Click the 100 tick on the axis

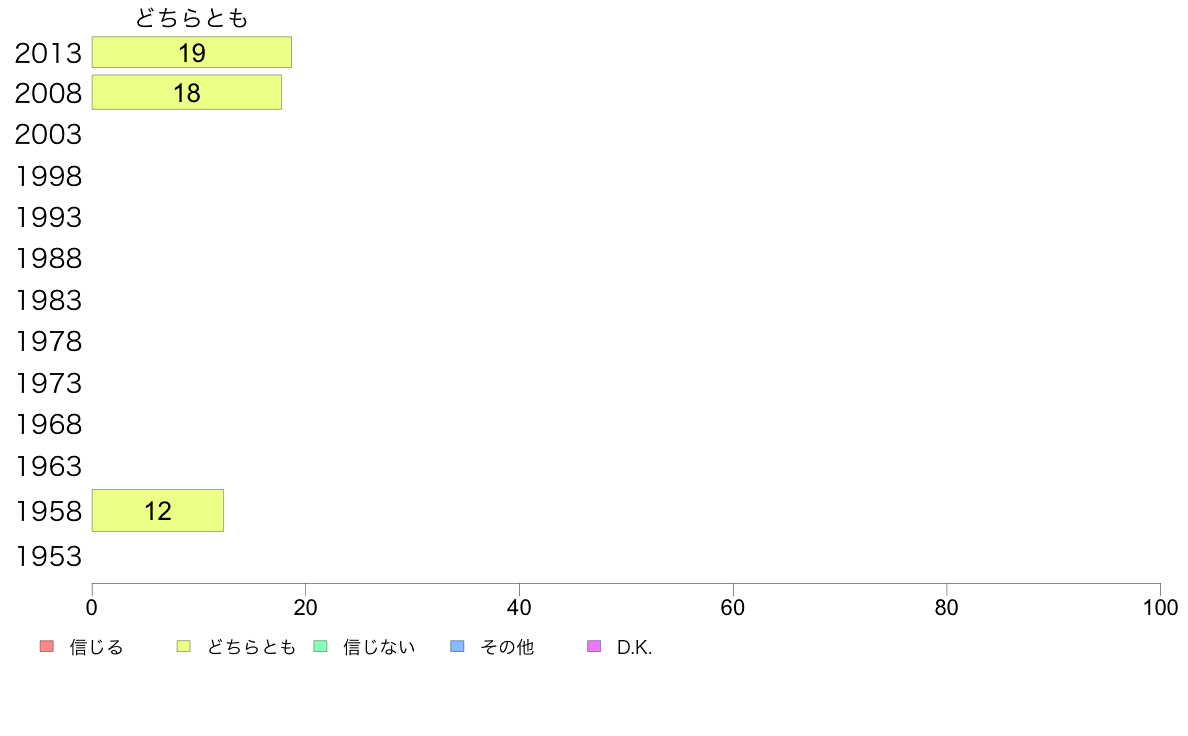tap(1160, 607)
